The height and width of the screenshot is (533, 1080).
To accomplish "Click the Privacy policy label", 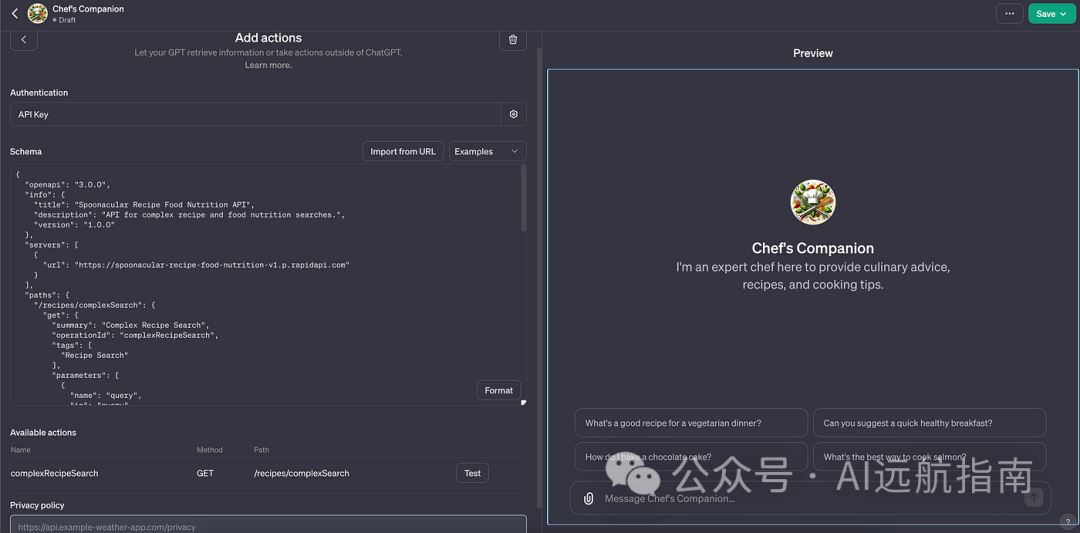I will (37, 505).
